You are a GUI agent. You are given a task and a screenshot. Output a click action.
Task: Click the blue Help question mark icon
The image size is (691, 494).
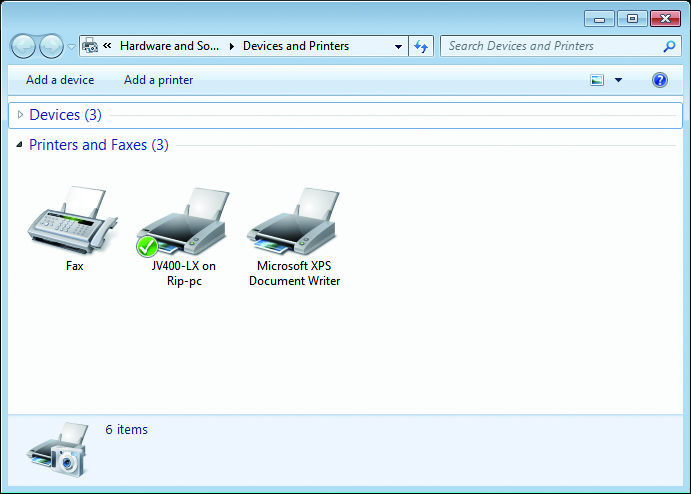(x=660, y=80)
